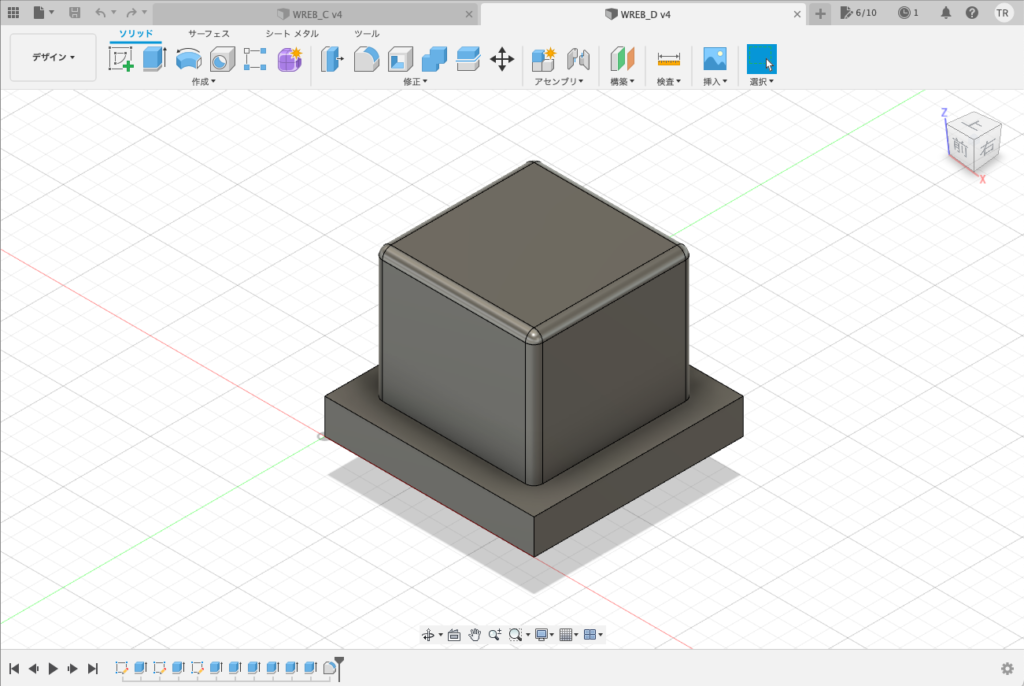Click the Fillet tool icon
Viewport: 1024px width, 686px height.
(366, 59)
